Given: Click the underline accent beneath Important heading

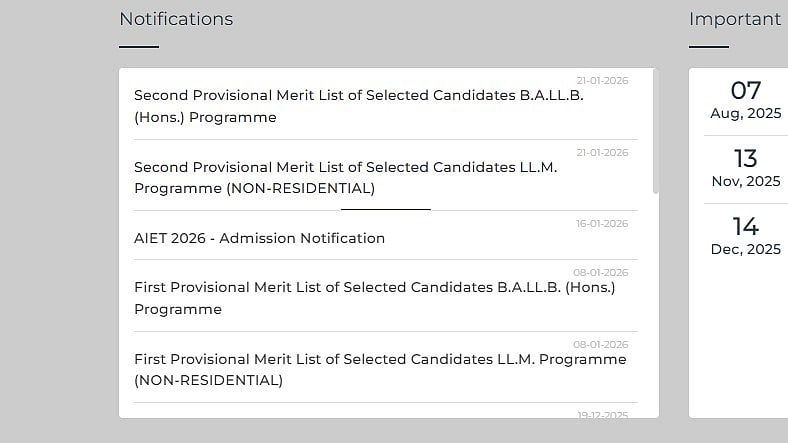Looking at the screenshot, I should (709, 46).
